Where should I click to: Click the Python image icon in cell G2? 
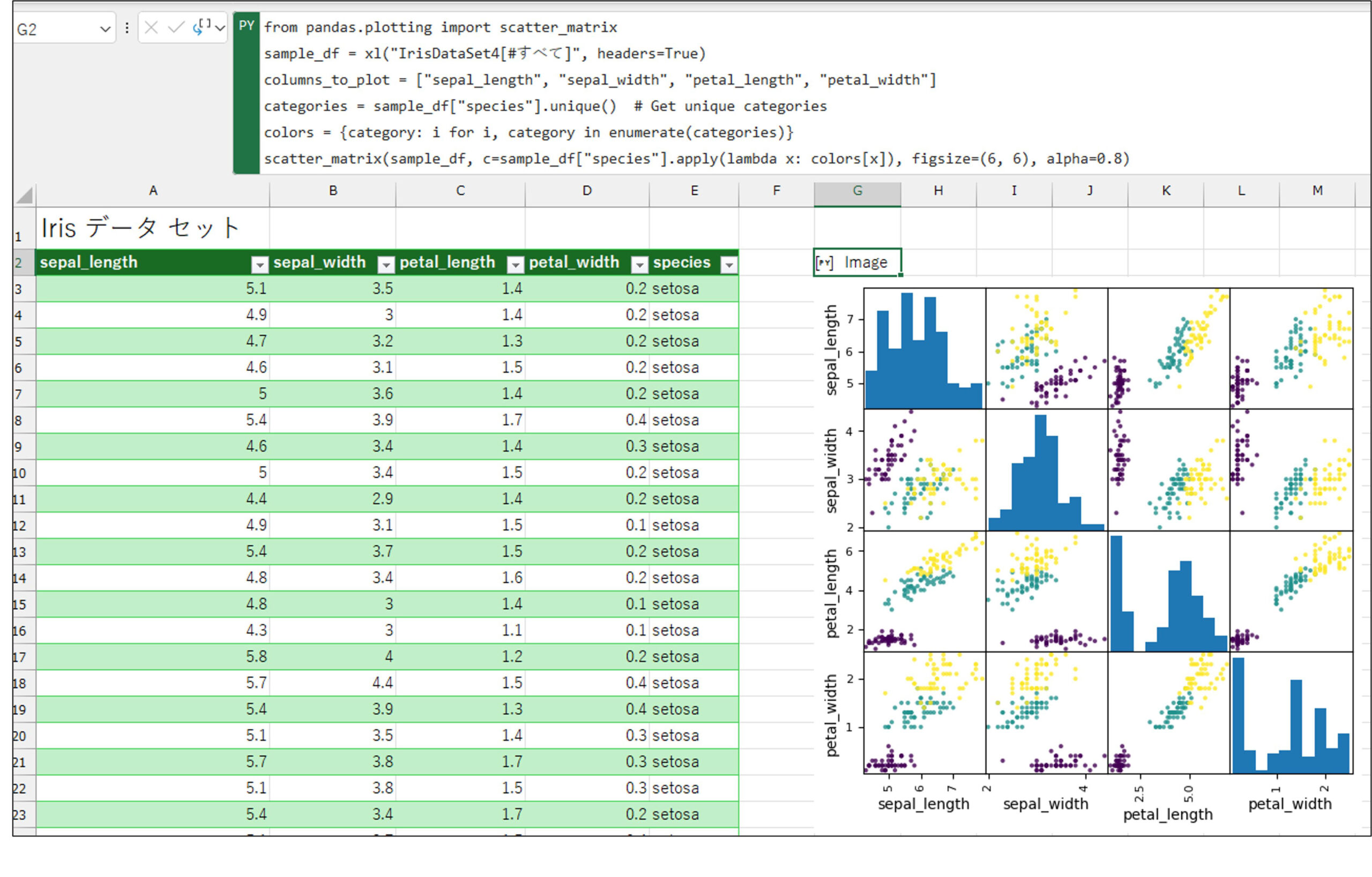coord(824,263)
